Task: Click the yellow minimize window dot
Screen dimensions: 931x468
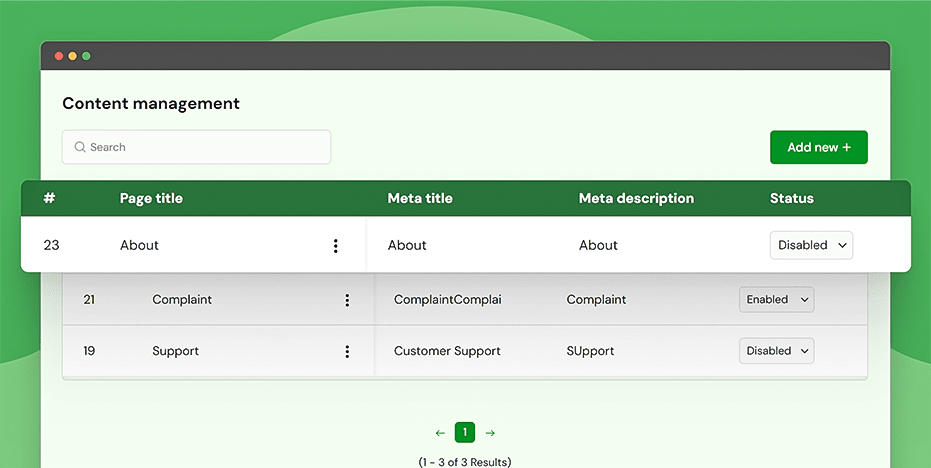Action: pyautogui.click(x=72, y=56)
